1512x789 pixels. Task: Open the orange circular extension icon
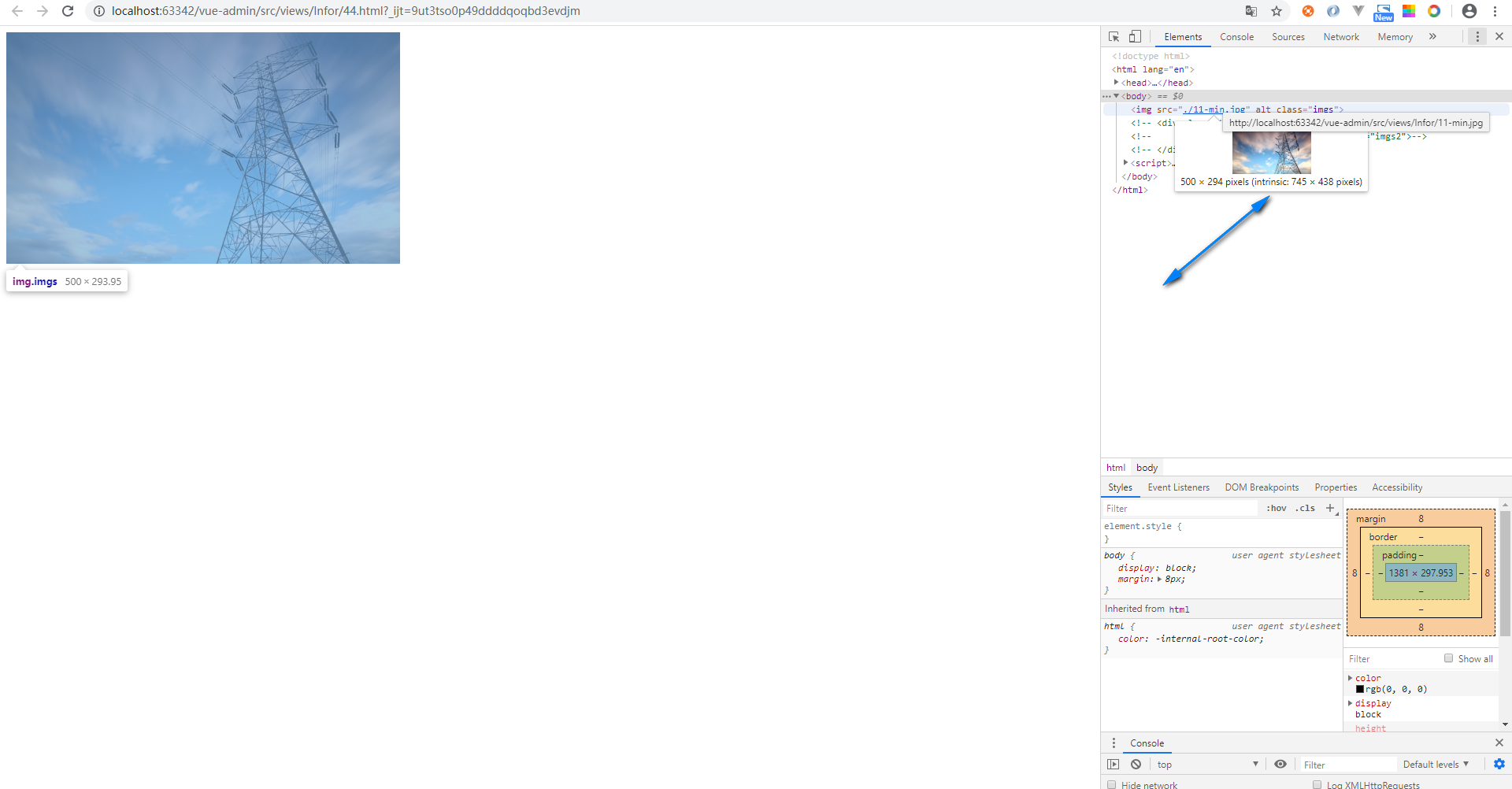1308,11
